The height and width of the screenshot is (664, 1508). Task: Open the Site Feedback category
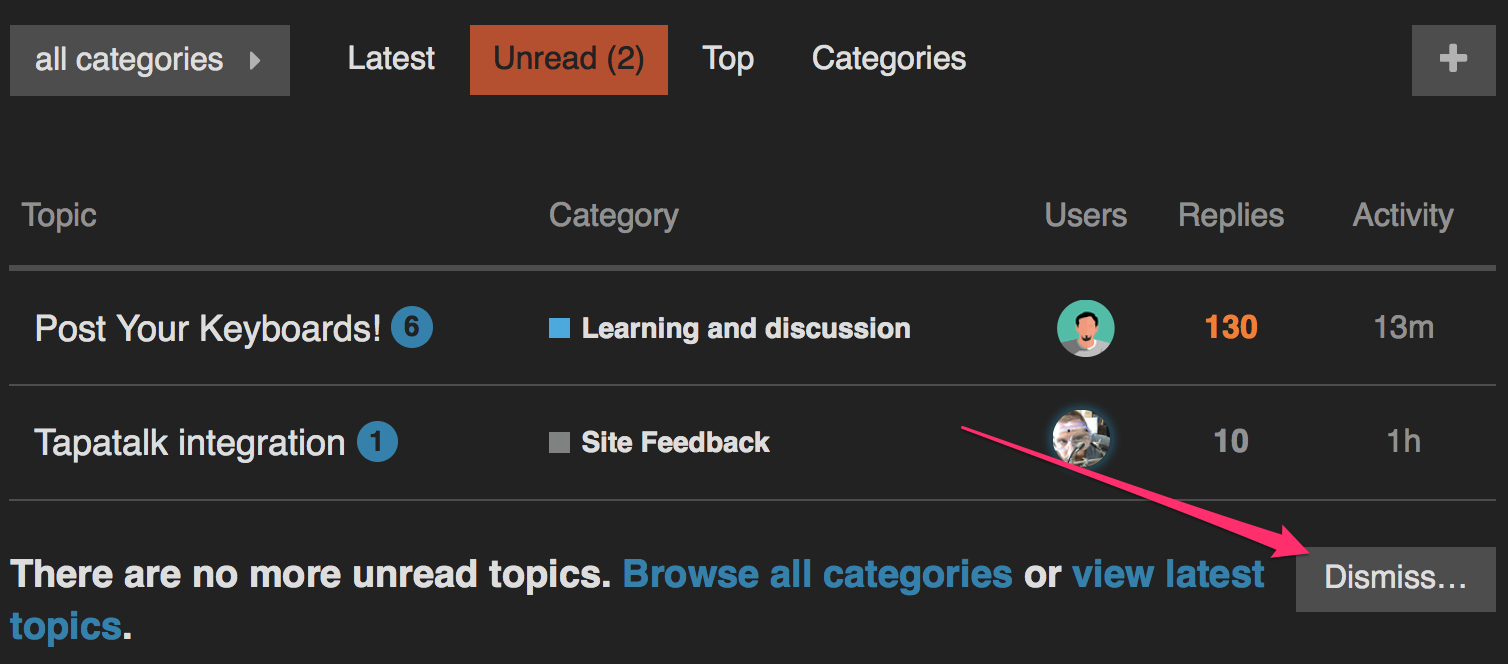pos(675,442)
